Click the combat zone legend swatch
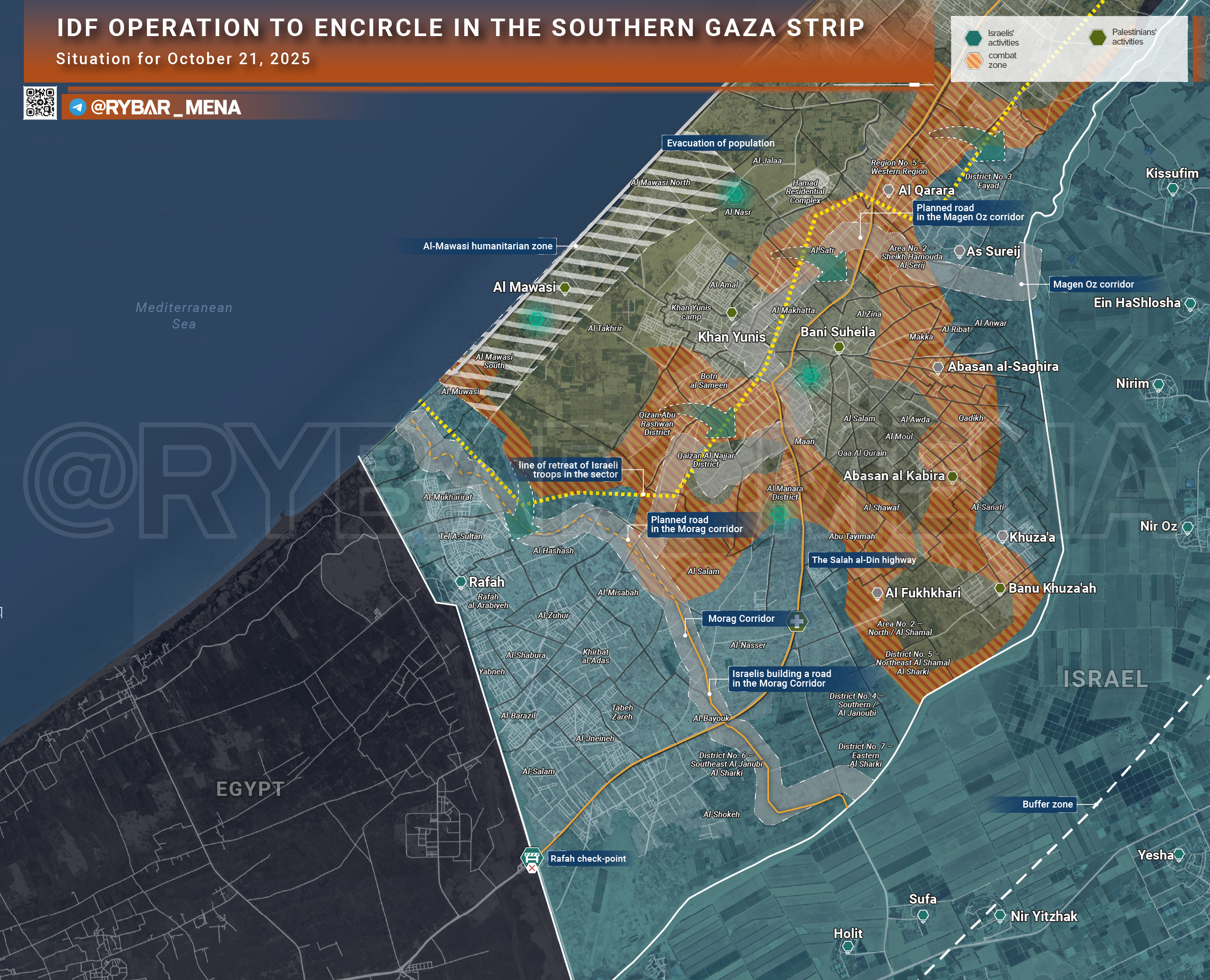The image size is (1210, 980). point(973,60)
